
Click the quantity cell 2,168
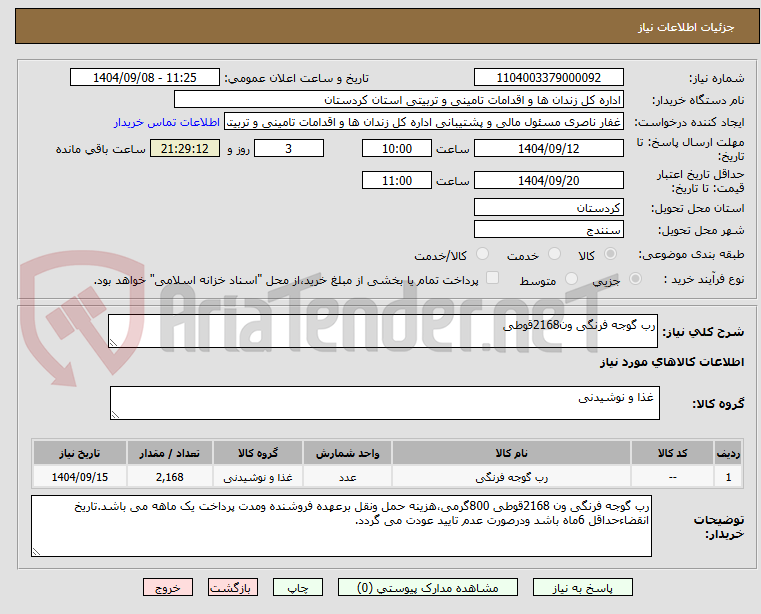(x=170, y=477)
